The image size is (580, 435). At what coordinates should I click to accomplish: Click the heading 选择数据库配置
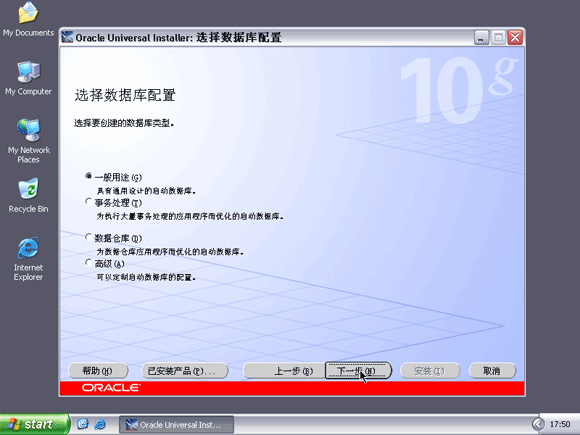125,95
